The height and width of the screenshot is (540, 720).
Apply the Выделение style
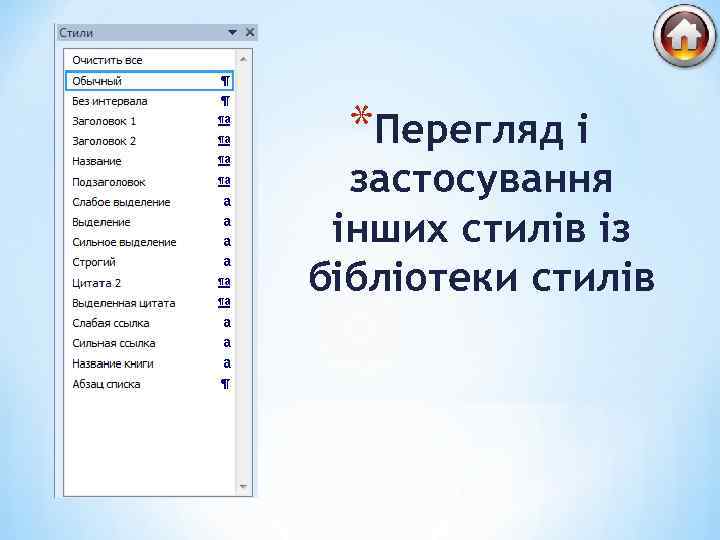coord(150,222)
